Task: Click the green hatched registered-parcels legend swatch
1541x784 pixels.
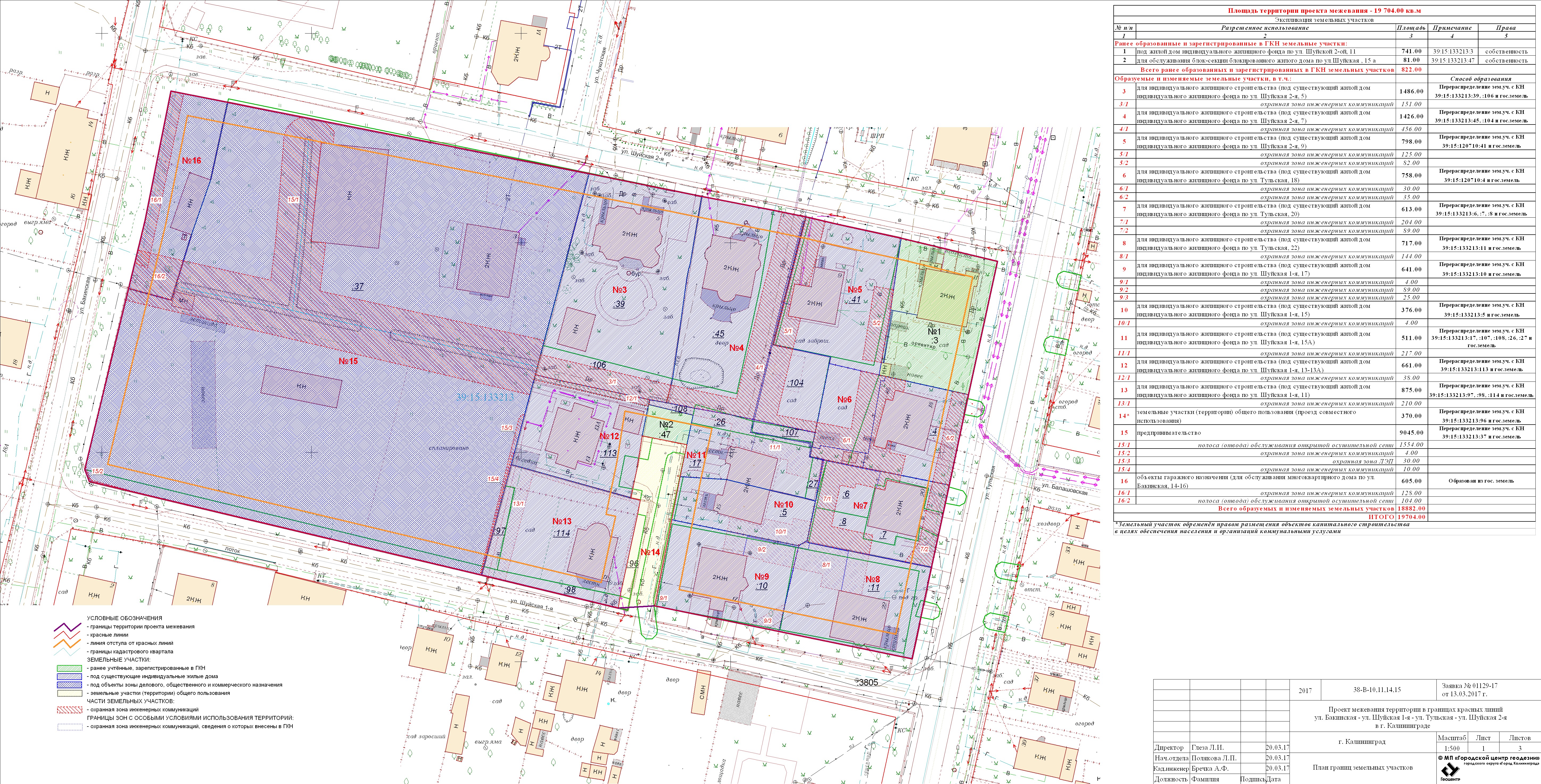Action: tap(69, 669)
